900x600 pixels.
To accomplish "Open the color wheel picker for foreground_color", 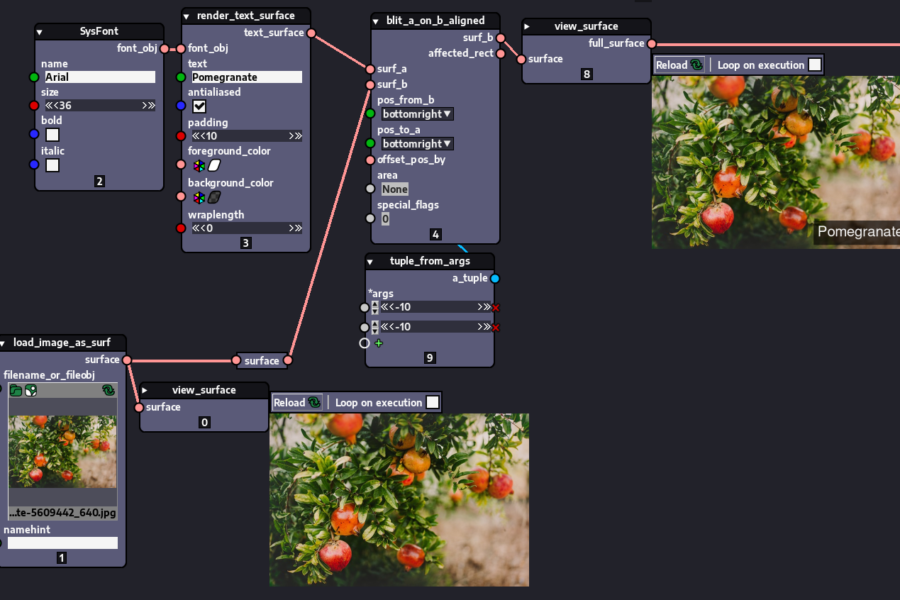I will pos(199,166).
